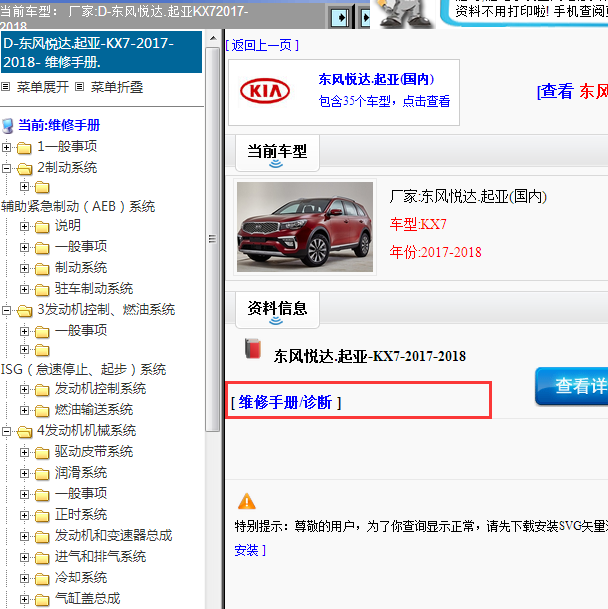Click the 菜单展开 text

(x=43, y=87)
